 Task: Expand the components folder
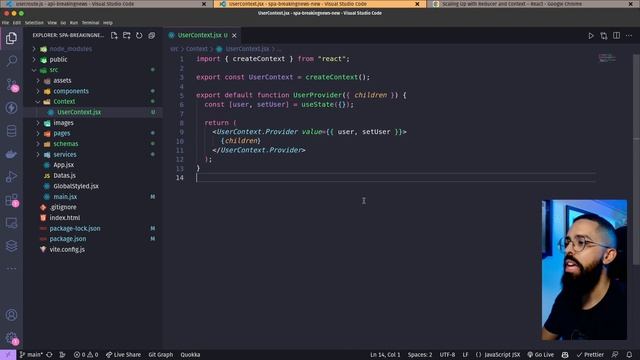[x=38, y=91]
